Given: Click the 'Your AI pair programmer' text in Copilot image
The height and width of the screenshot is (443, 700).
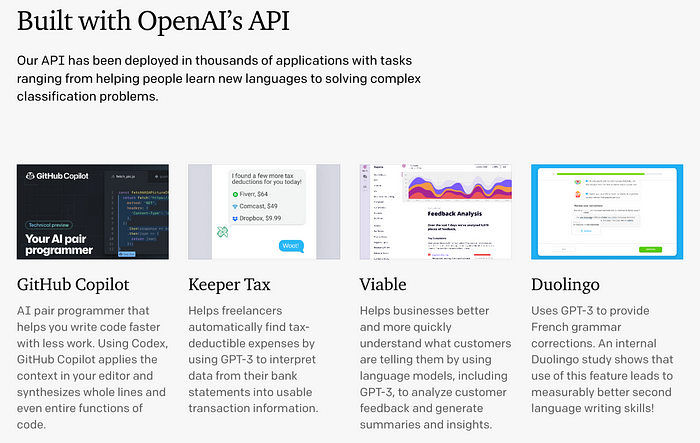Looking at the screenshot, I should tap(59, 244).
